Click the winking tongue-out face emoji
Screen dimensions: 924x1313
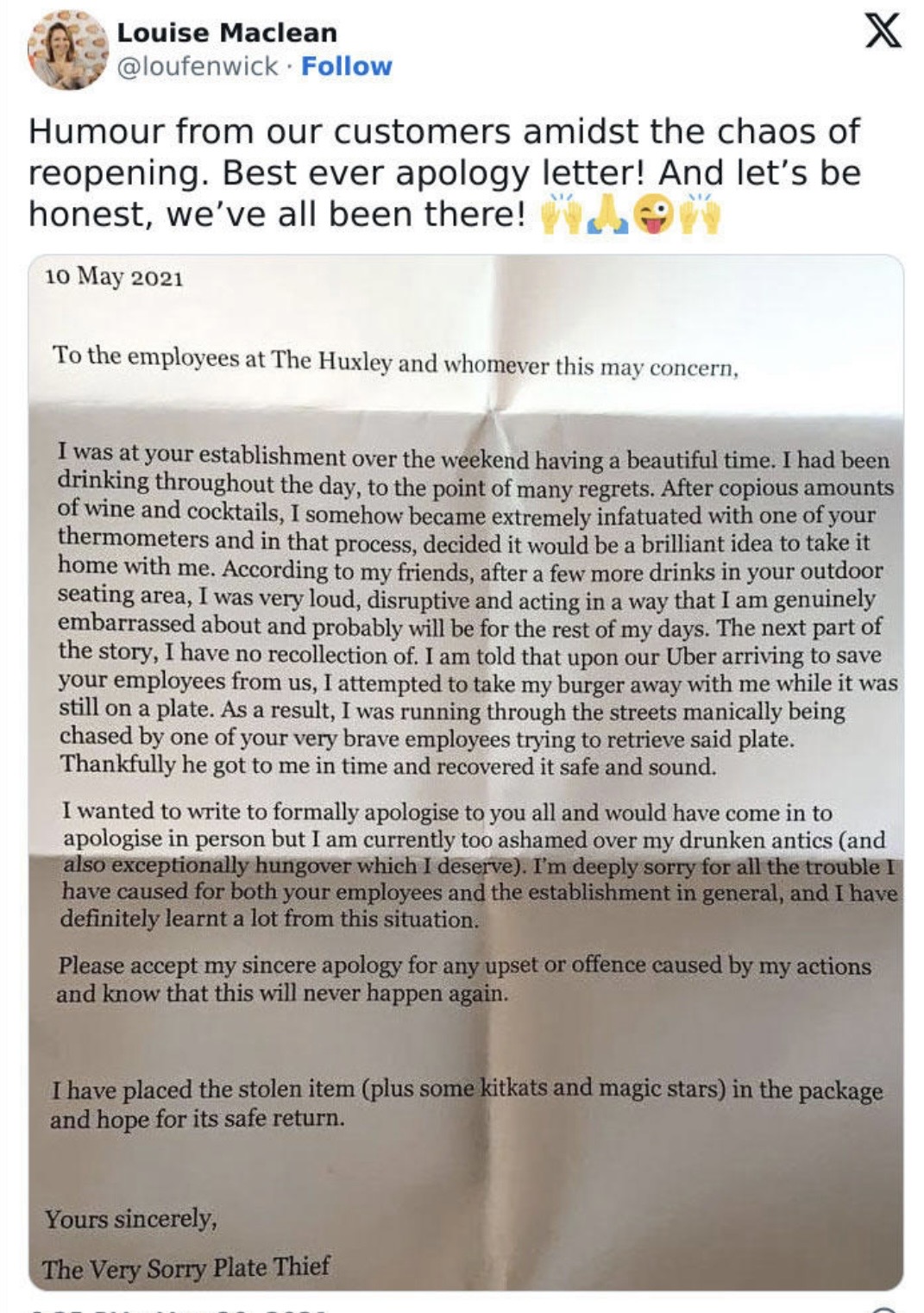pos(653,214)
